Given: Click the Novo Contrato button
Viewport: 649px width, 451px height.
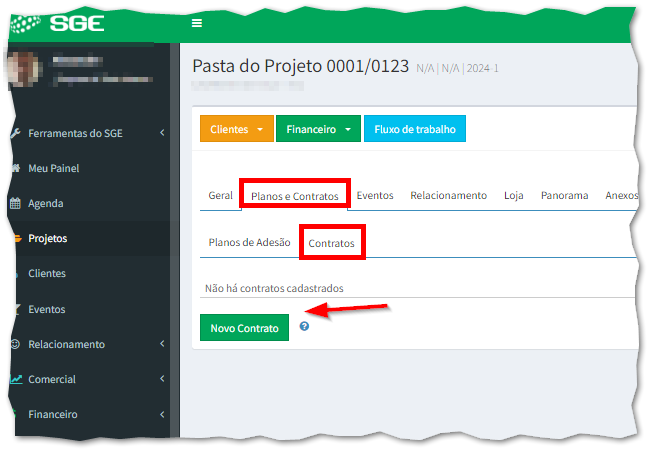Looking at the screenshot, I should tap(244, 328).
